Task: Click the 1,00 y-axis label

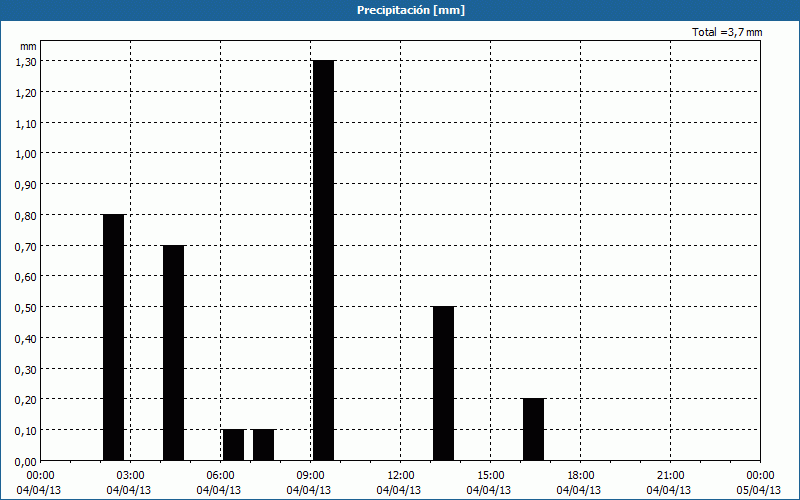Action: click(26, 154)
